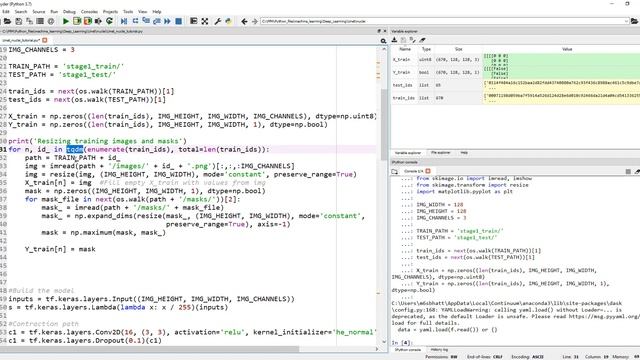Click the @ symbol toolbar icon
The height and width of the screenshot is (360, 640).
point(51,21)
